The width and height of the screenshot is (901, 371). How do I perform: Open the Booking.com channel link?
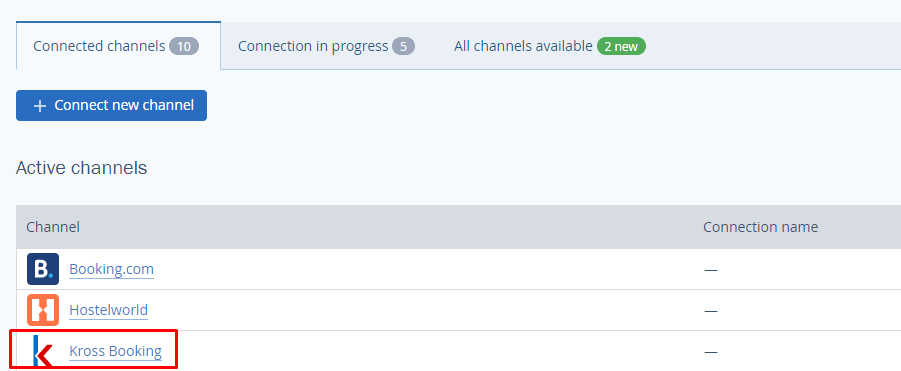[111, 269]
